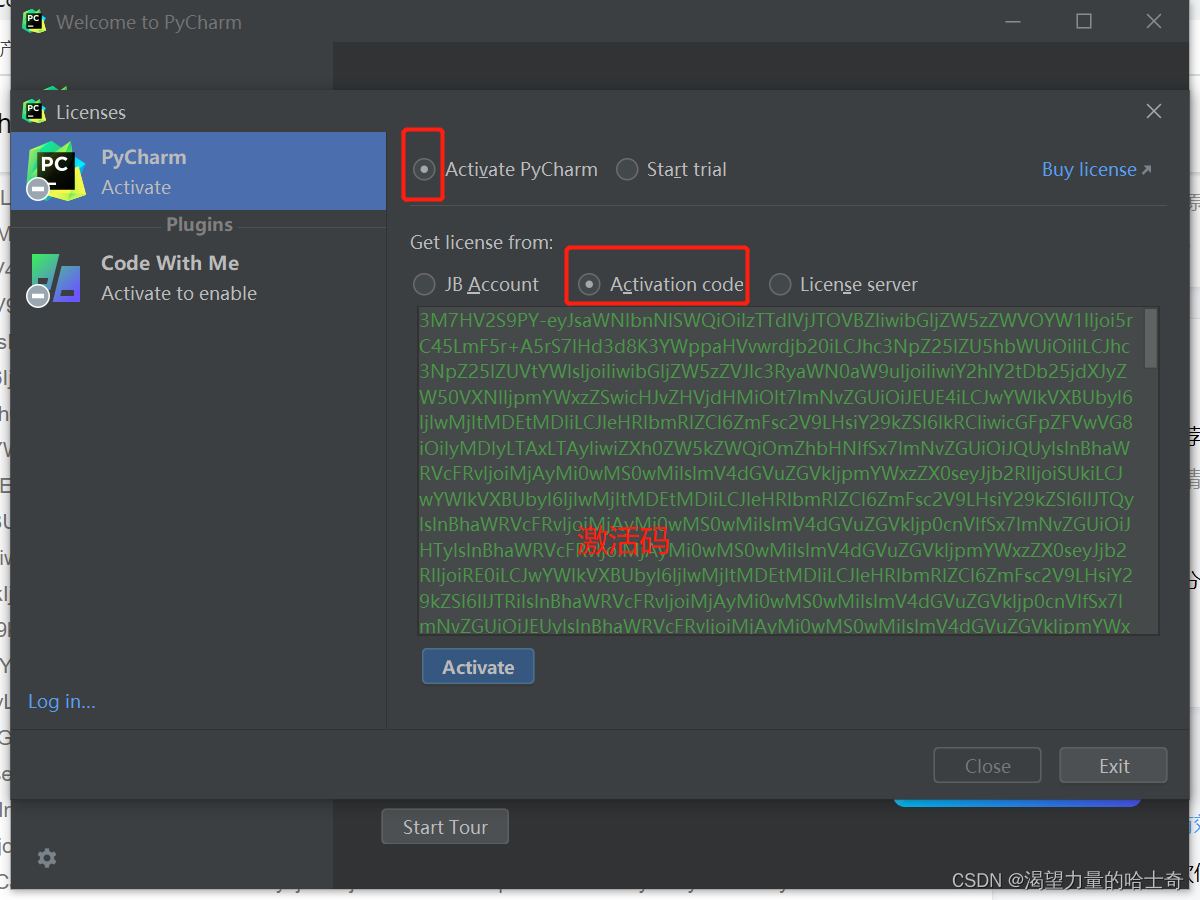
Task: Choose License server as license source
Action: tap(780, 284)
